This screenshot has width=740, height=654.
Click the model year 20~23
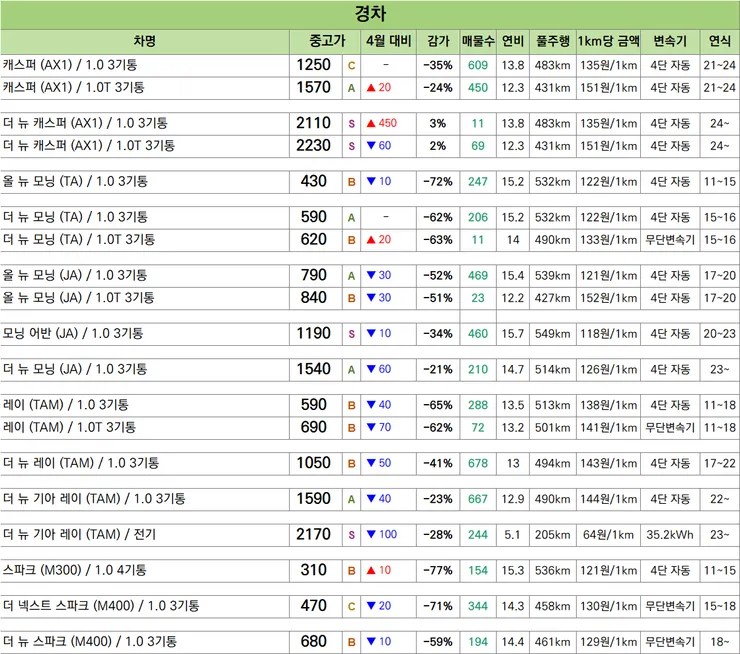click(720, 334)
